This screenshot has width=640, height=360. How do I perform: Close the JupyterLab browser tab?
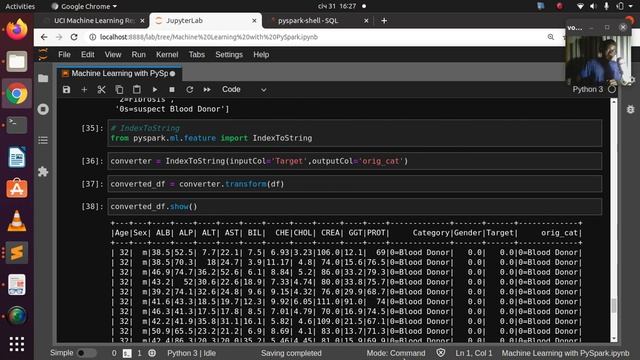click(x=254, y=20)
